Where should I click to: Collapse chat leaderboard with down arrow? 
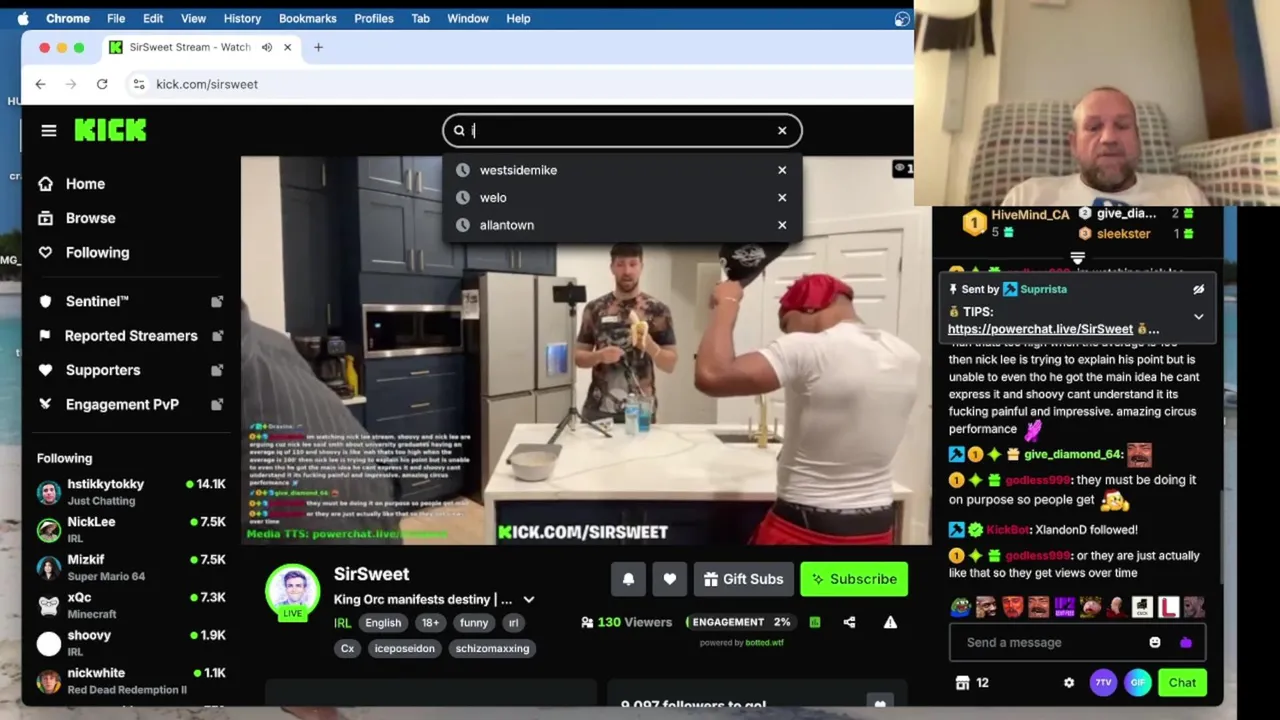[1077, 259]
